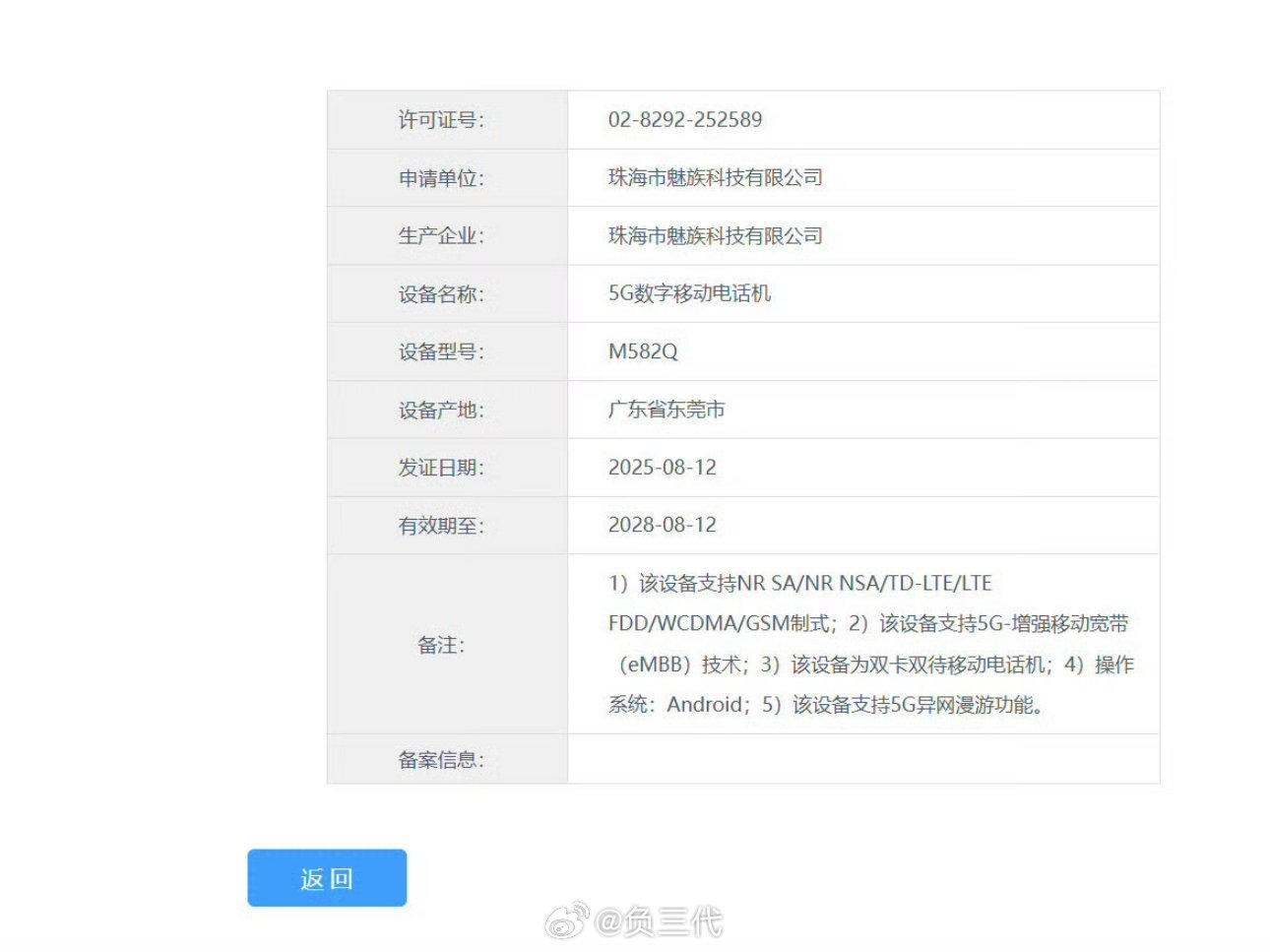
Task: Click the 备注 label
Action: click(441, 645)
